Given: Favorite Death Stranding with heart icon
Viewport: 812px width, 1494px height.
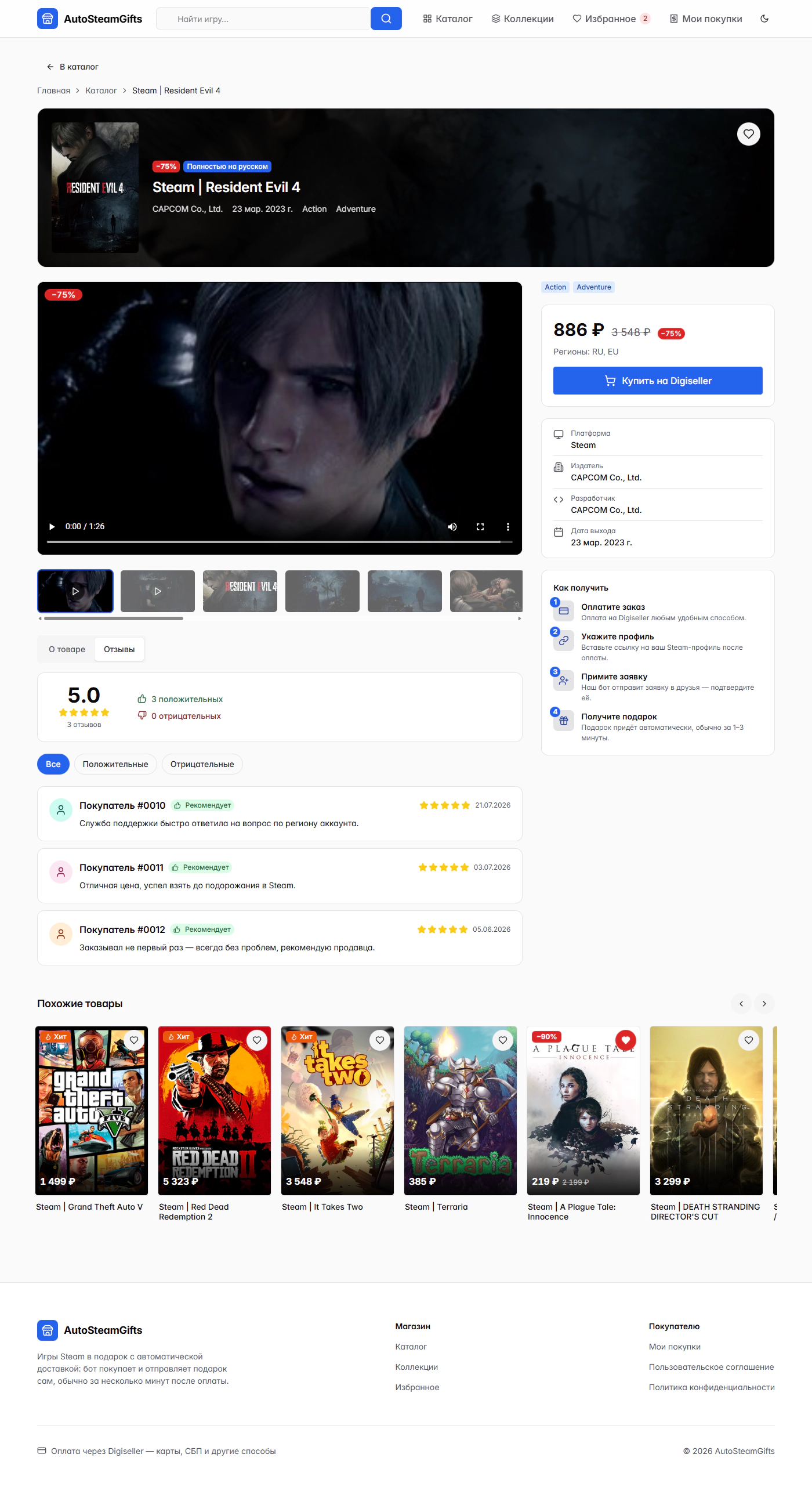Looking at the screenshot, I should [749, 1040].
